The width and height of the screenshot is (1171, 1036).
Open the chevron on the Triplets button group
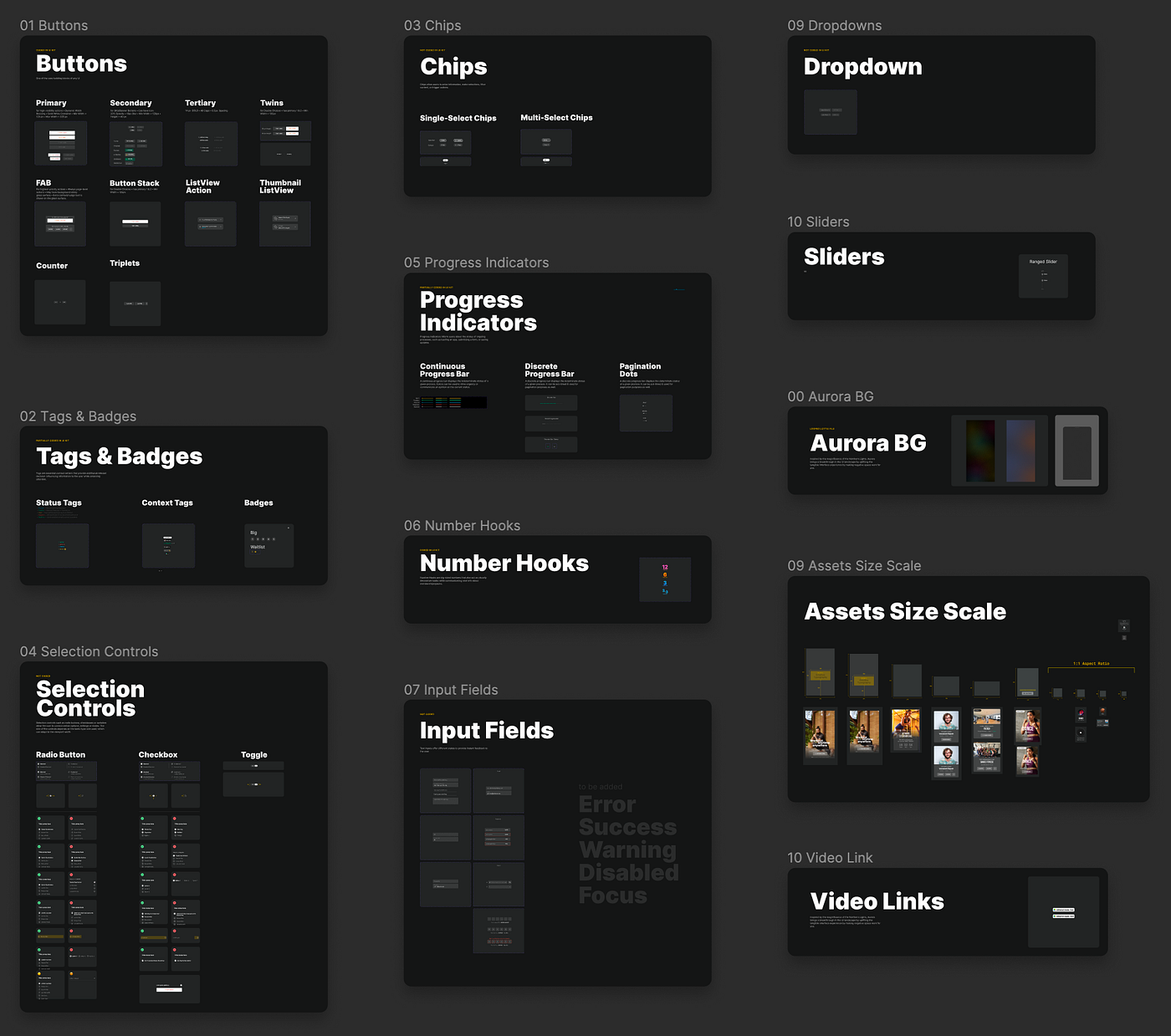pyautogui.click(x=146, y=304)
